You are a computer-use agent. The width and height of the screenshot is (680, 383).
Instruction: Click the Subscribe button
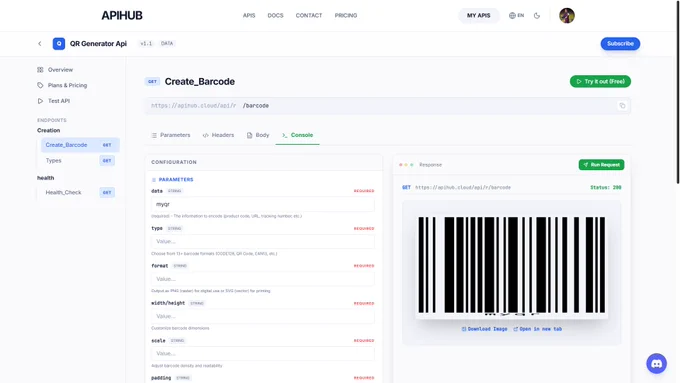pyautogui.click(x=620, y=43)
